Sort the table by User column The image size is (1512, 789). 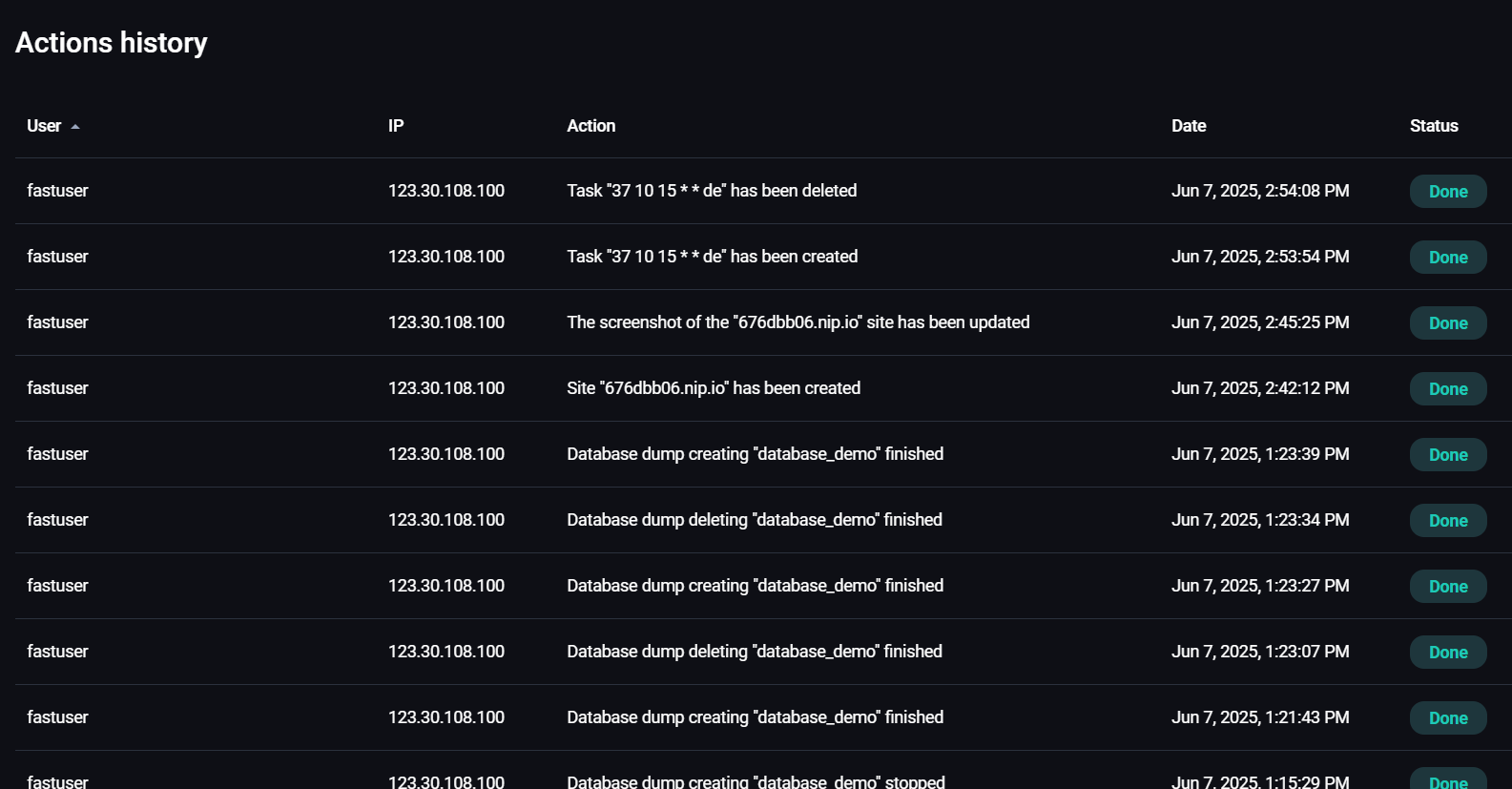[x=44, y=126]
